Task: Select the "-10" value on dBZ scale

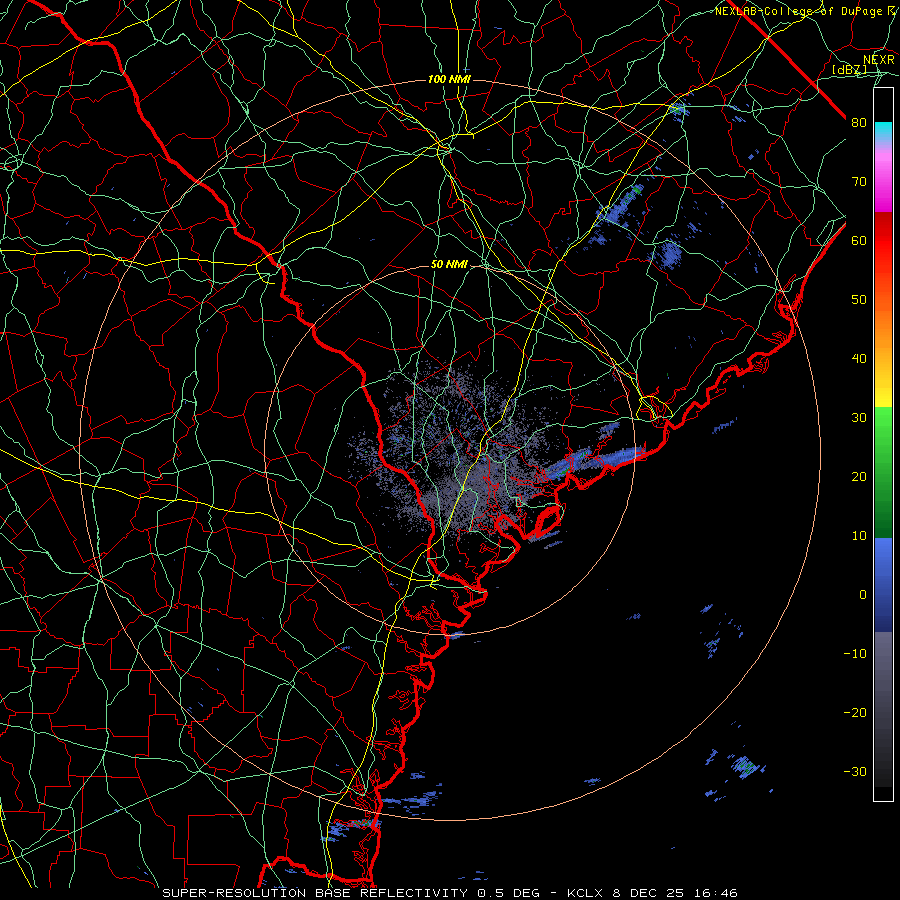Action: pos(855,653)
